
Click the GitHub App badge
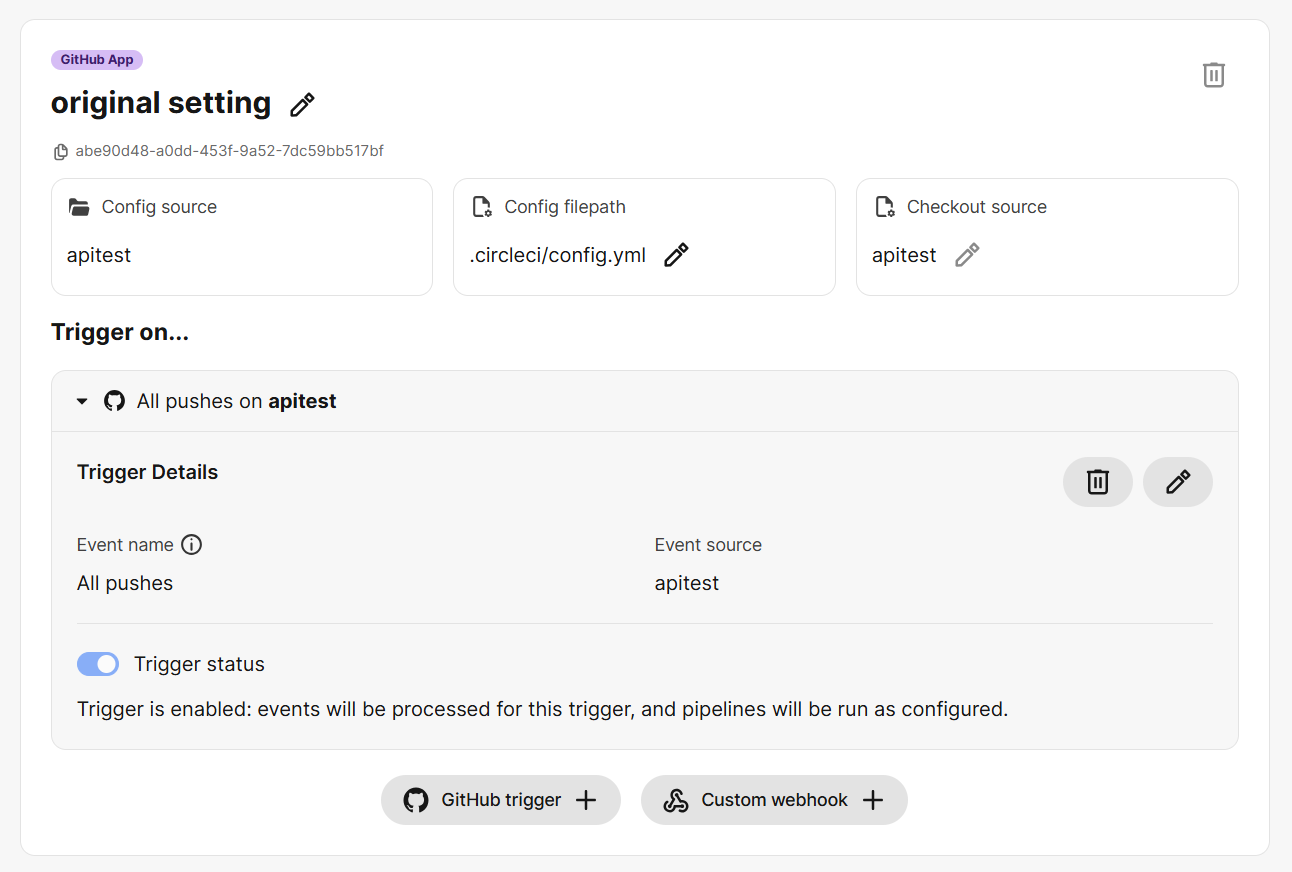point(97,60)
